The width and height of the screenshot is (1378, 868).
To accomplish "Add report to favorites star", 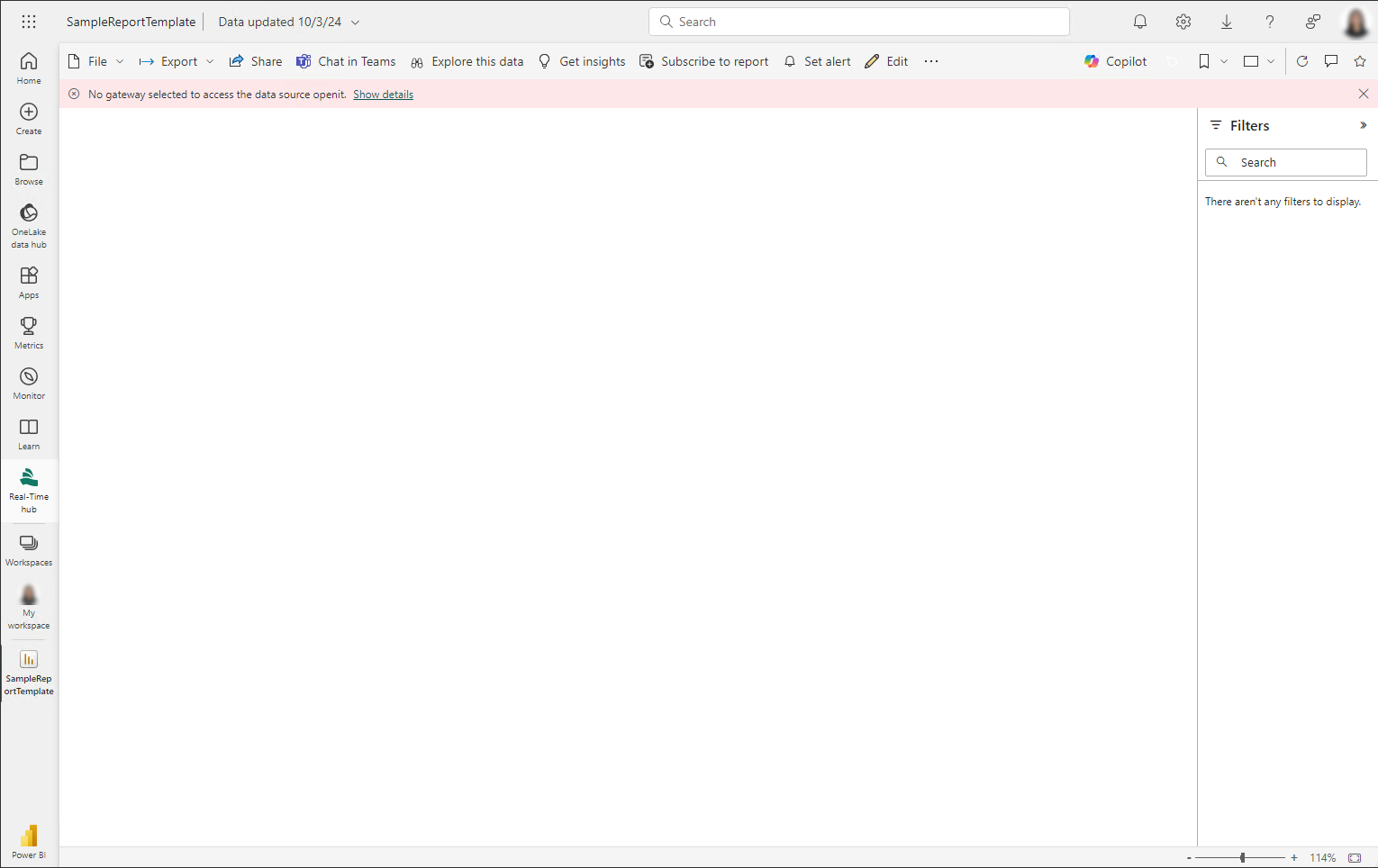I will 1360,61.
